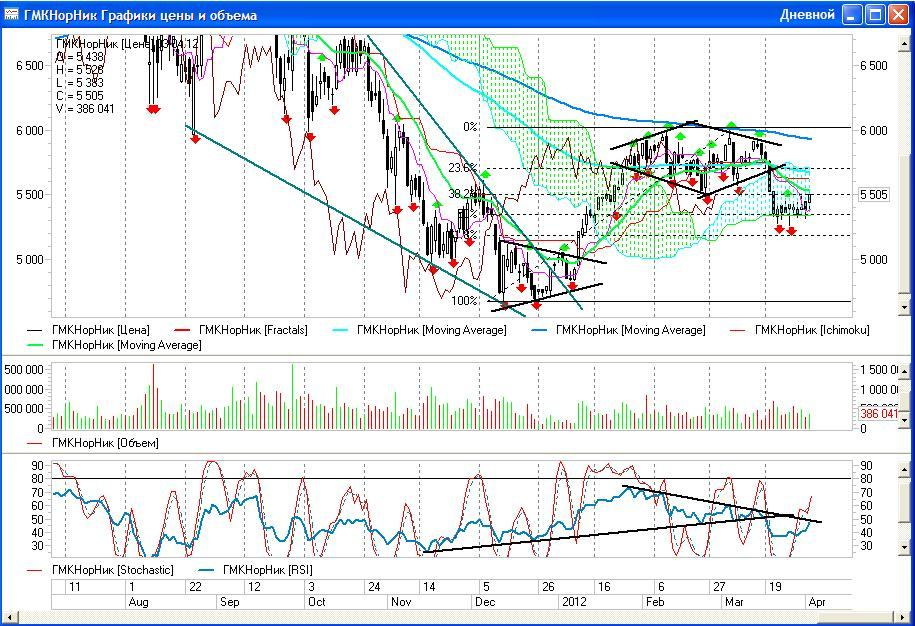Close the ГМКНорНик chart window
This screenshot has width=915, height=626.
coord(899,15)
